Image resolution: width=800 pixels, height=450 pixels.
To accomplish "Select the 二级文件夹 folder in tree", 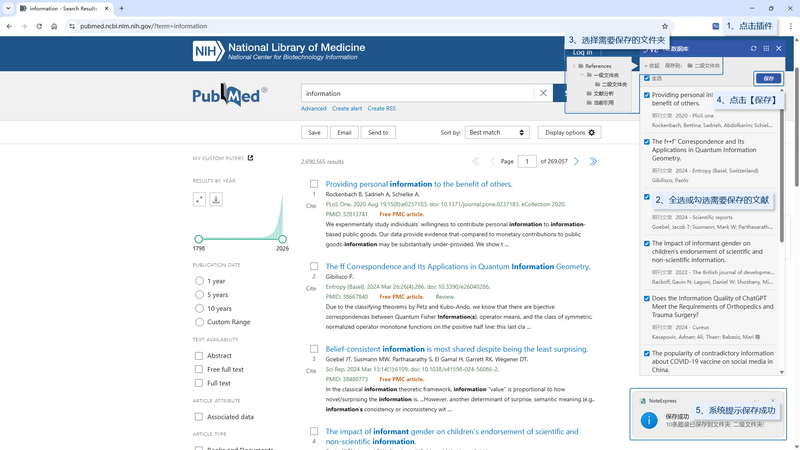I will pyautogui.click(x=611, y=85).
